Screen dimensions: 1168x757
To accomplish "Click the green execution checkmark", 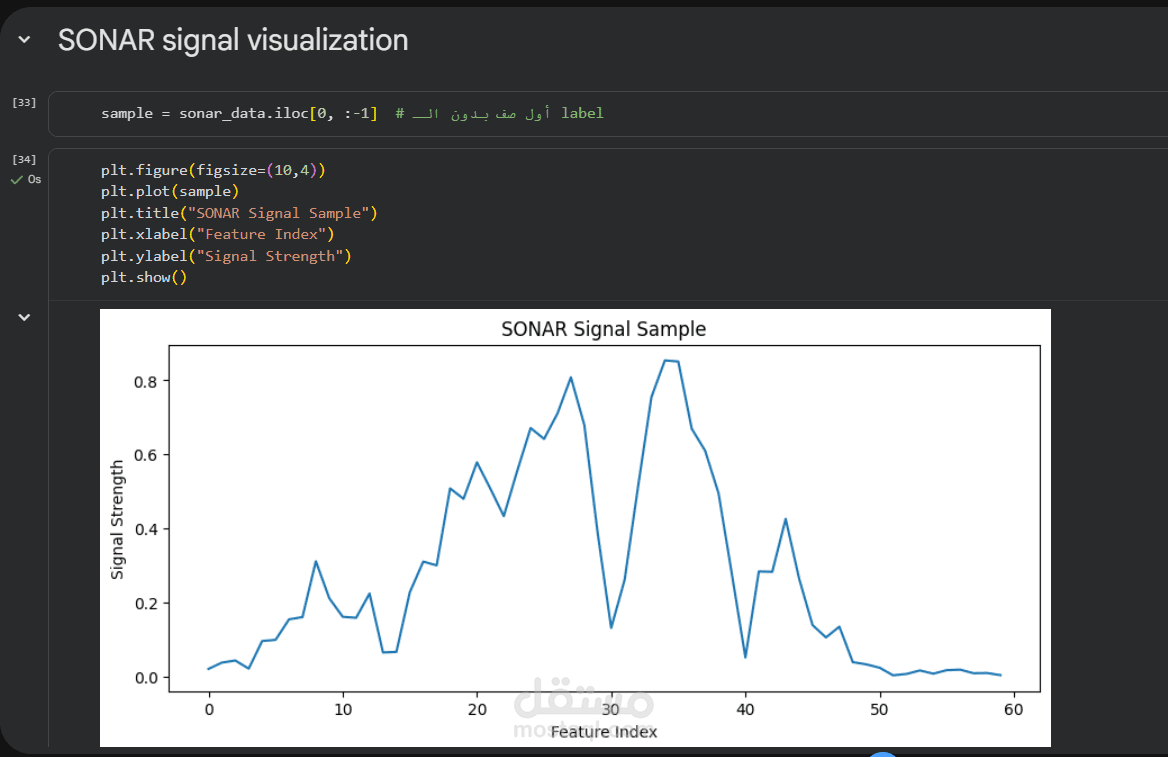I will point(16,180).
